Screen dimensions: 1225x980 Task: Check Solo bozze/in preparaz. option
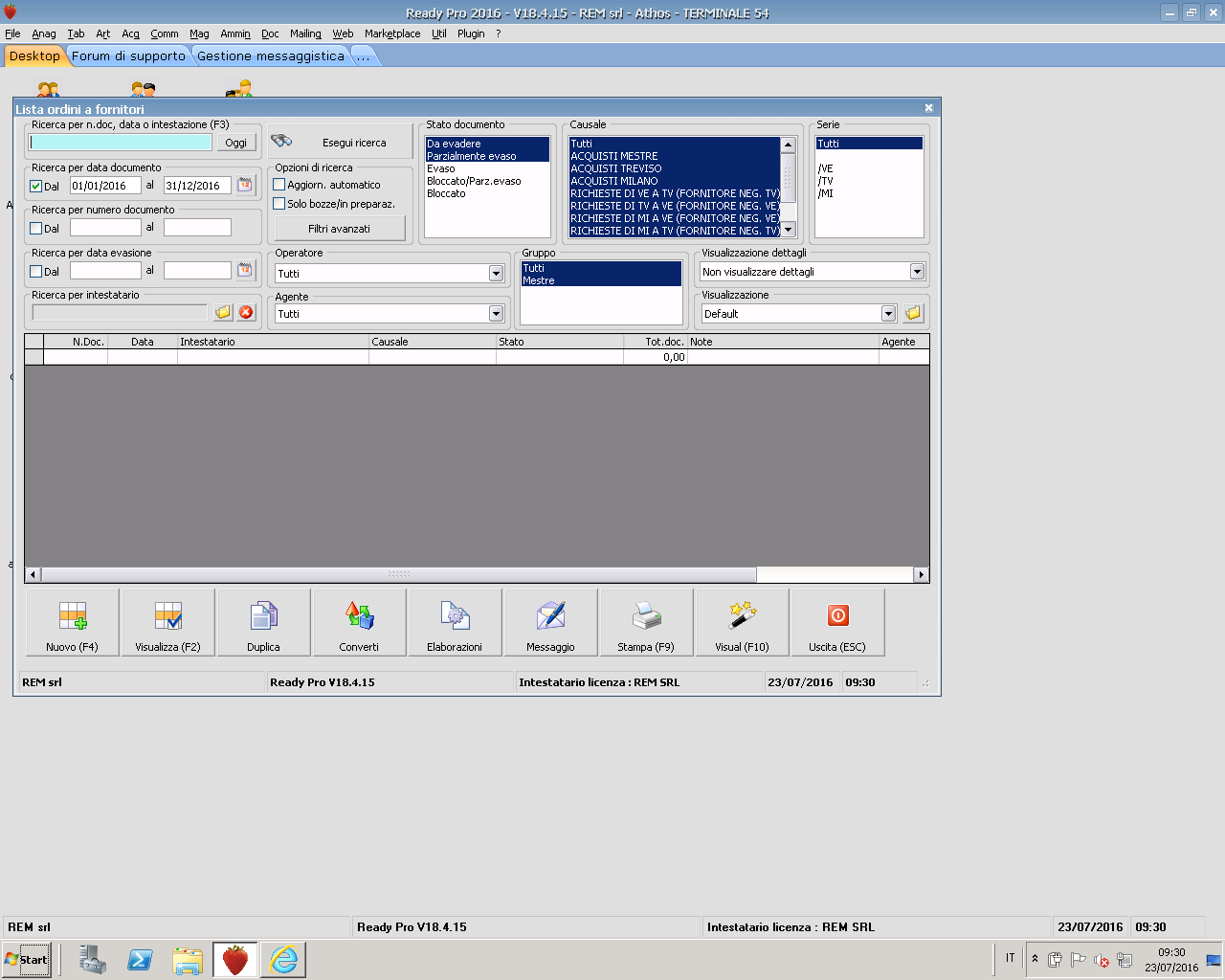(x=279, y=204)
